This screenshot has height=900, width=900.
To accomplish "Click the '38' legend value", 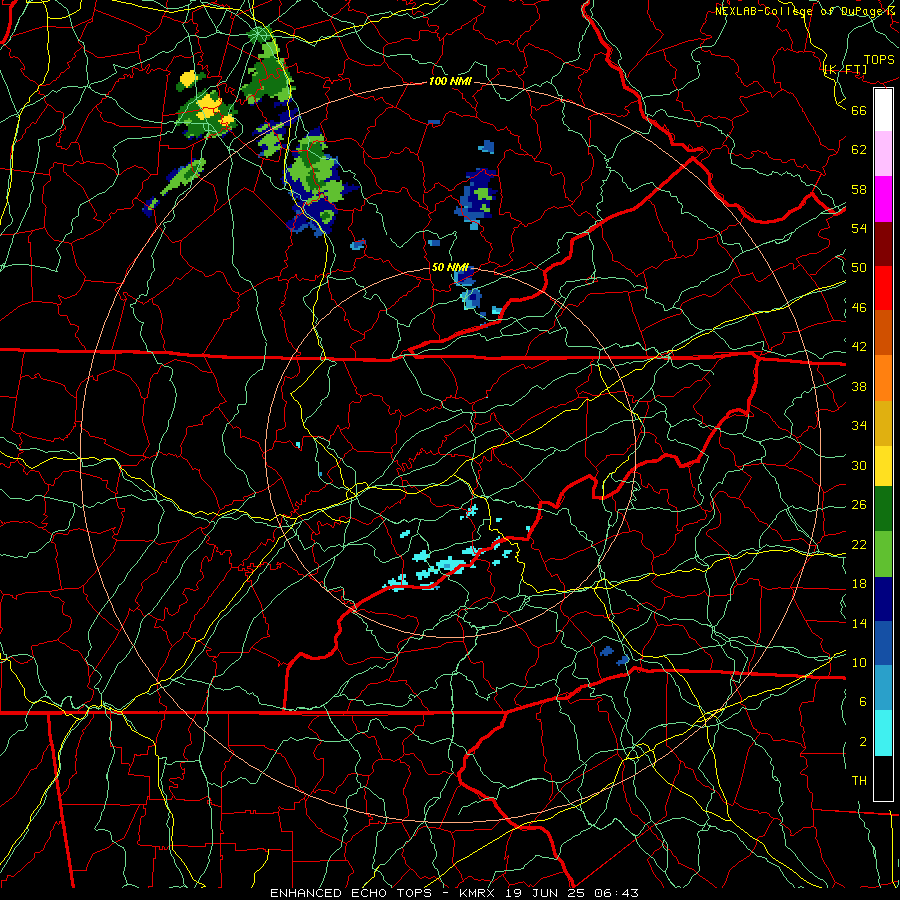I will [859, 386].
